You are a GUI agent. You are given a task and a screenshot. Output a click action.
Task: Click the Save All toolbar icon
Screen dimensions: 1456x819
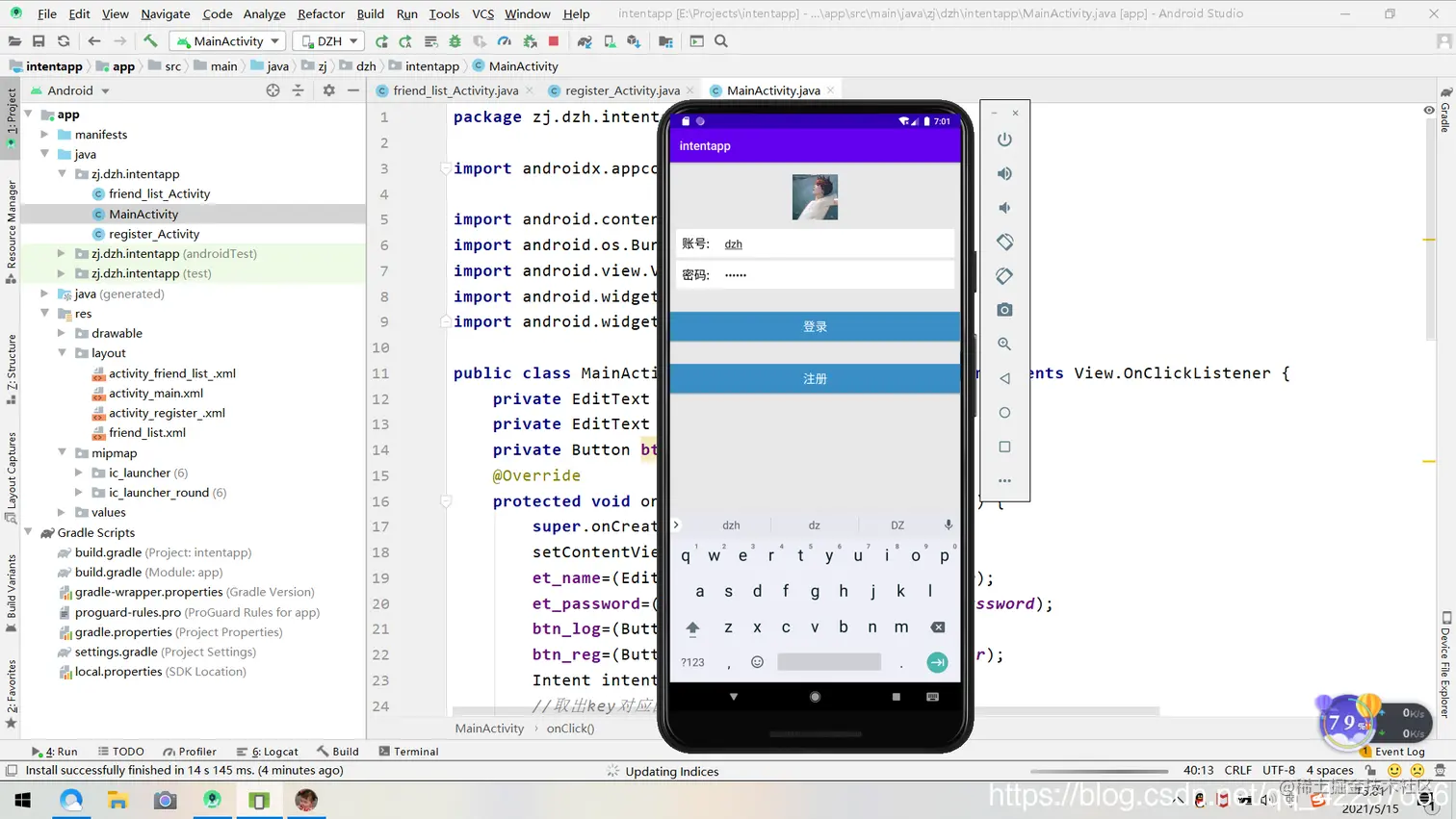[x=39, y=41]
